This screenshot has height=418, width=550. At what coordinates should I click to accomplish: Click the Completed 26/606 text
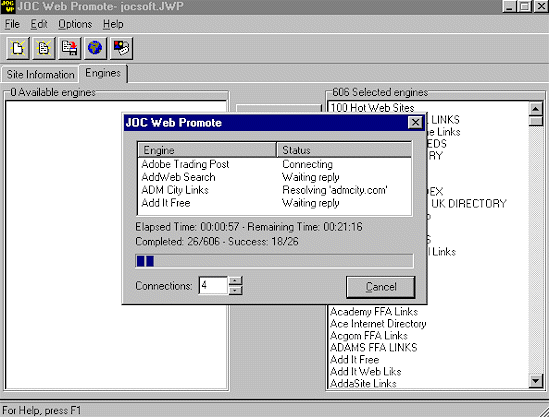(x=177, y=241)
